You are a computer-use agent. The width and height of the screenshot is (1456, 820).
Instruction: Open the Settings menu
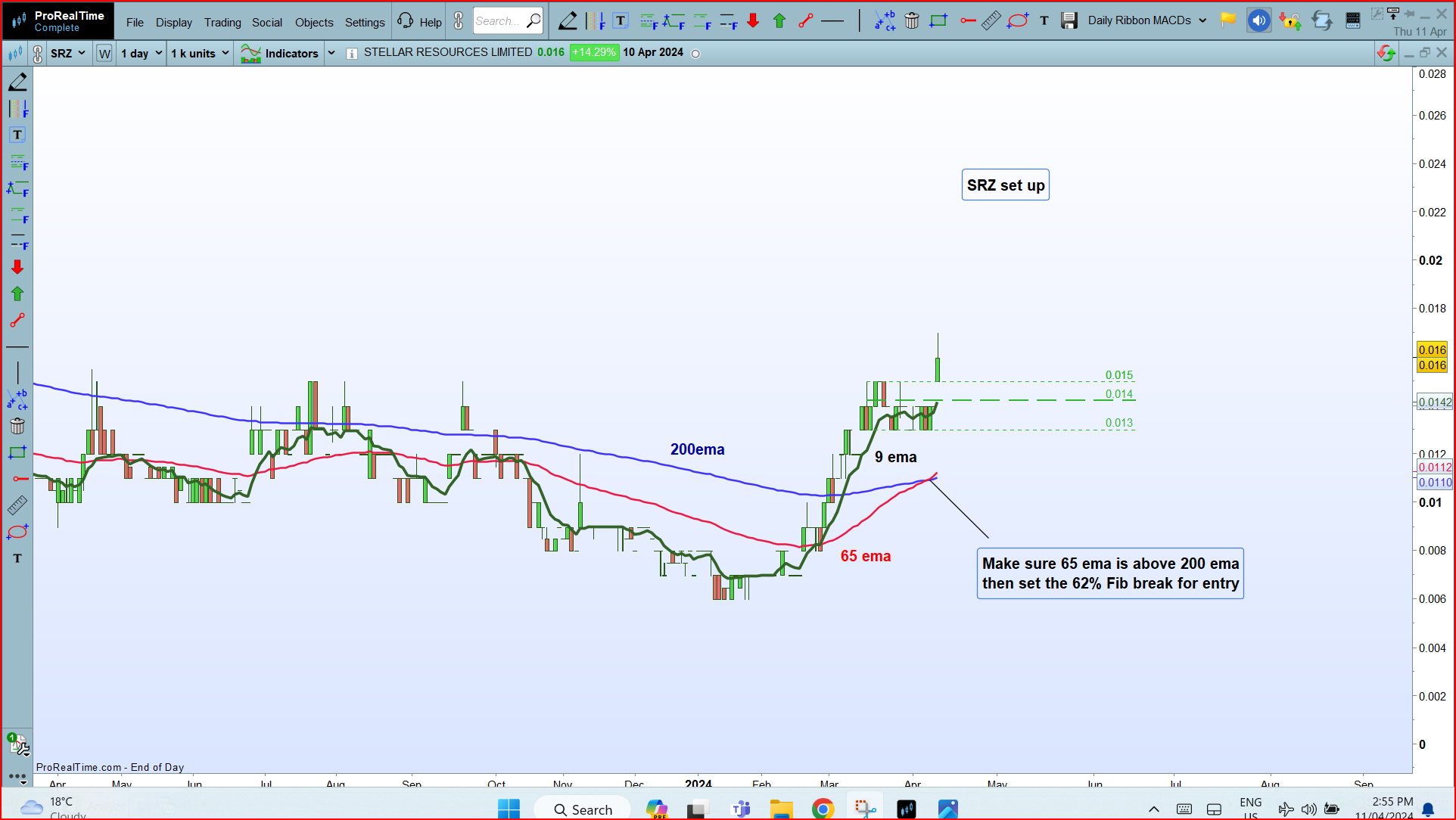pyautogui.click(x=365, y=22)
